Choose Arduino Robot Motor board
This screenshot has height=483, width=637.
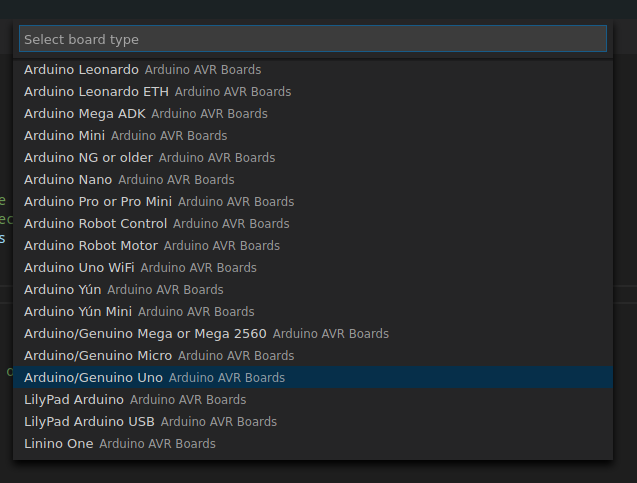click(313, 245)
